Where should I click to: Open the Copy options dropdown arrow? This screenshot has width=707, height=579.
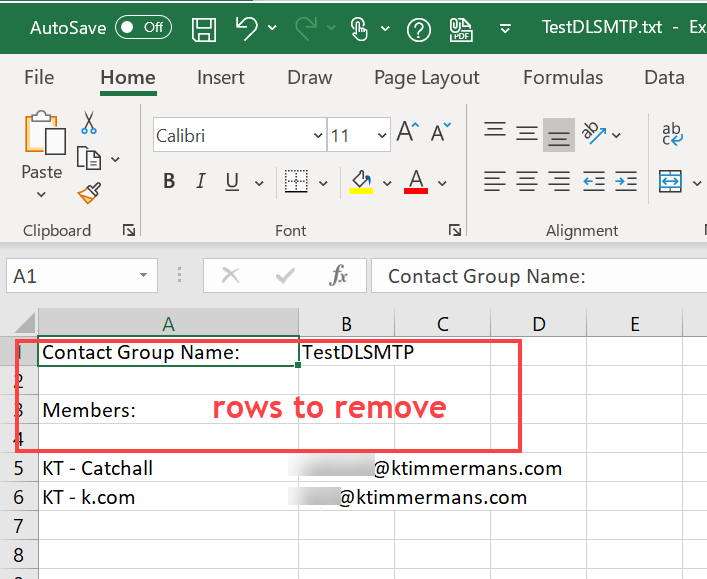[x=115, y=159]
